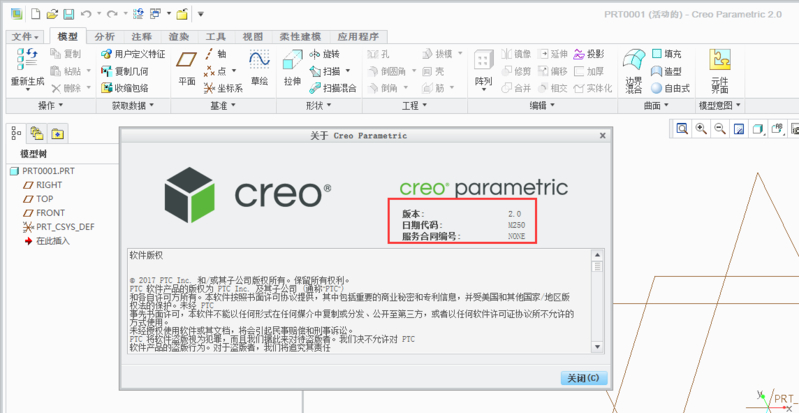Select the 扫描混合 (Swept Blend) tool
The image size is (799, 413).
point(333,88)
